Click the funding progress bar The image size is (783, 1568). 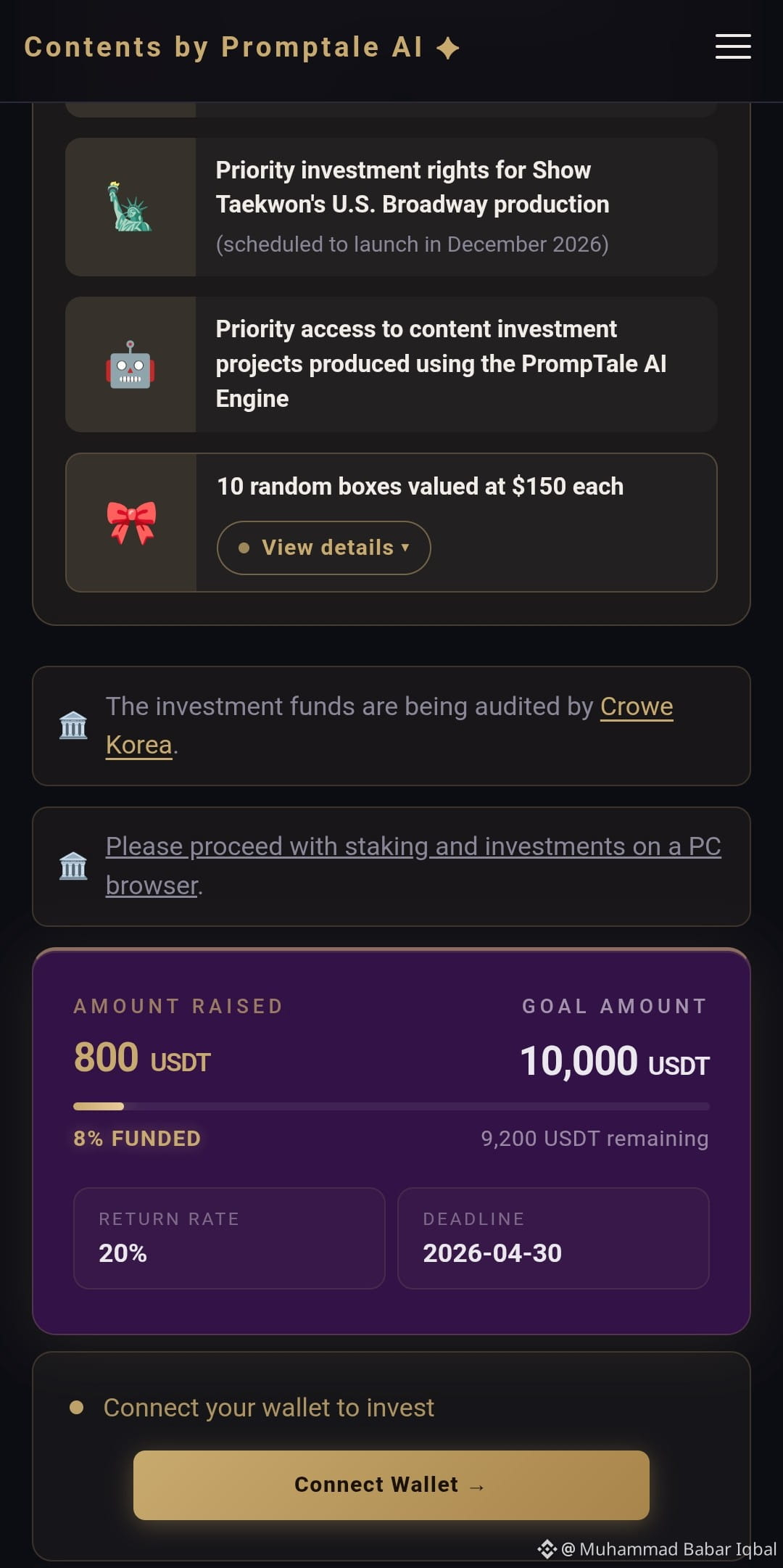pyautogui.click(x=391, y=1106)
